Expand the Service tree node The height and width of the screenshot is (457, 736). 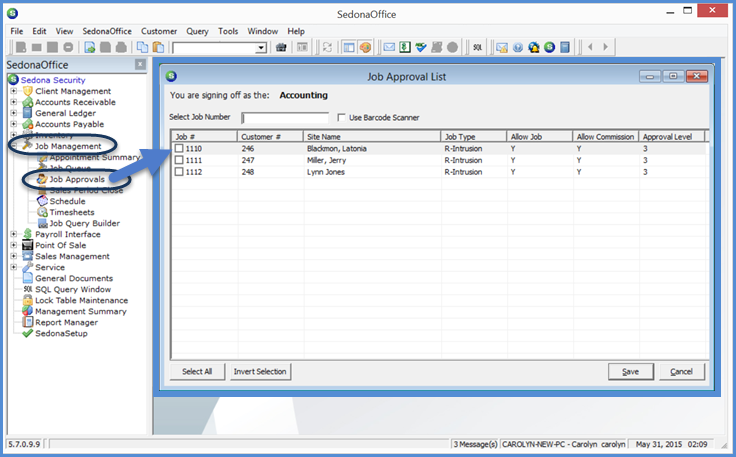14,267
